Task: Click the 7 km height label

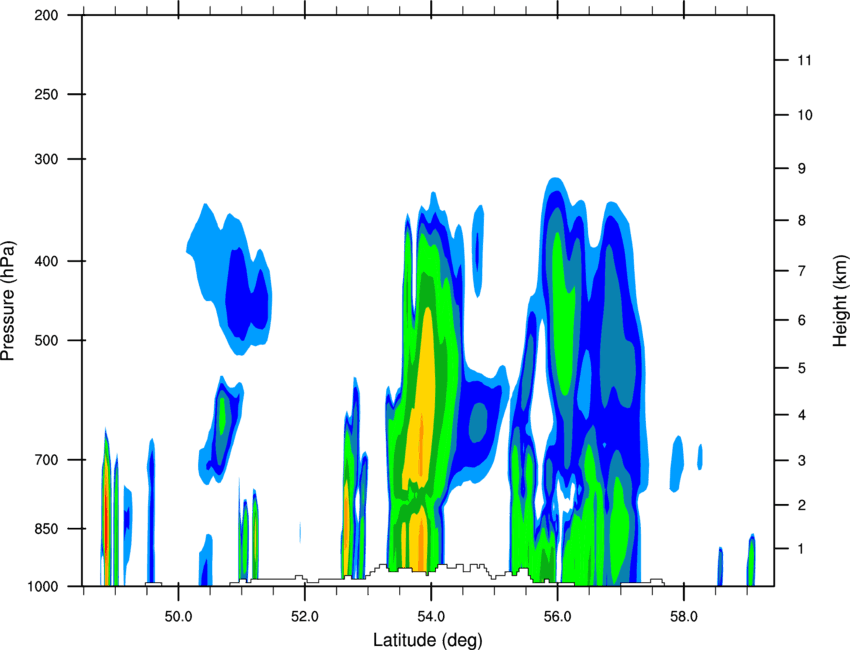Action: point(801,271)
